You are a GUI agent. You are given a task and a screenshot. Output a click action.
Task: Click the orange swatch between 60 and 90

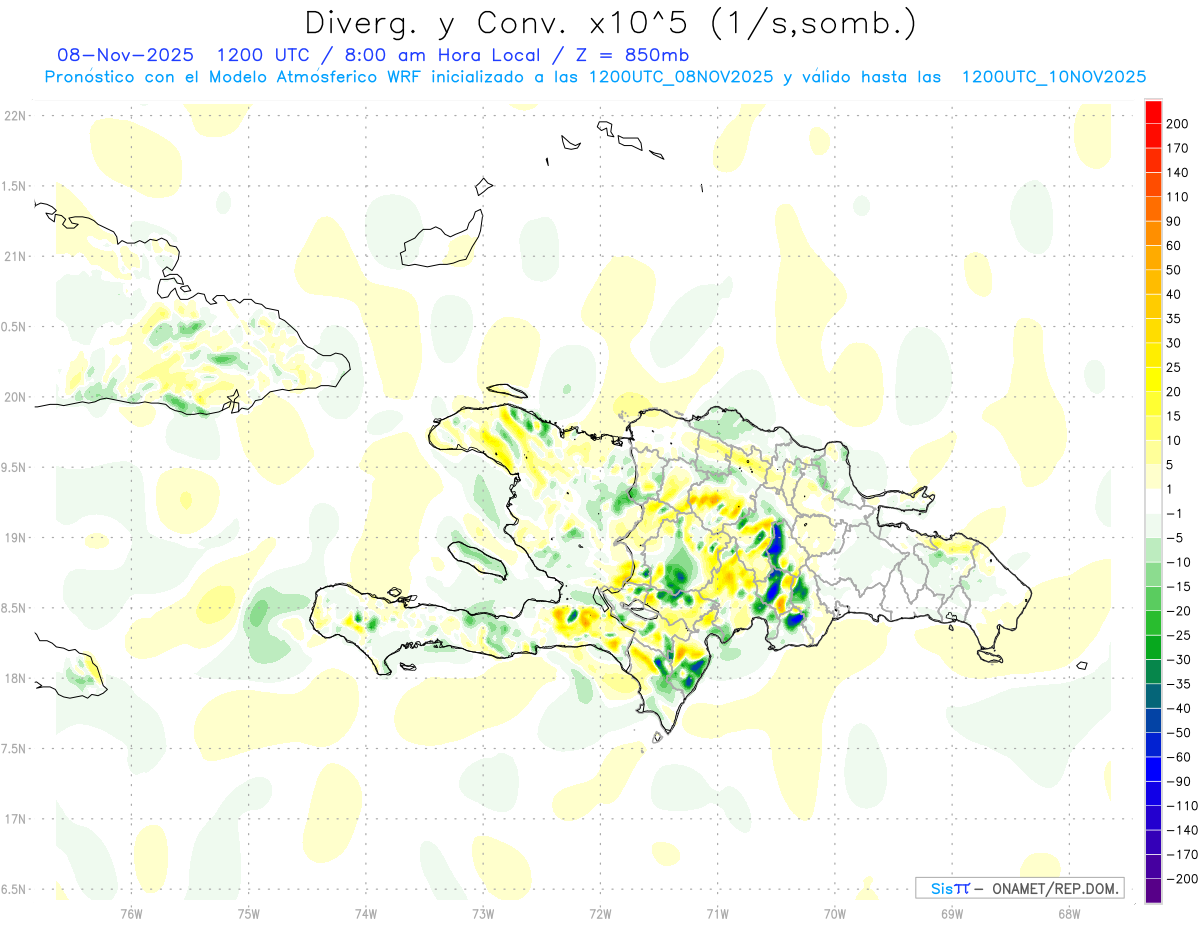tap(1153, 234)
